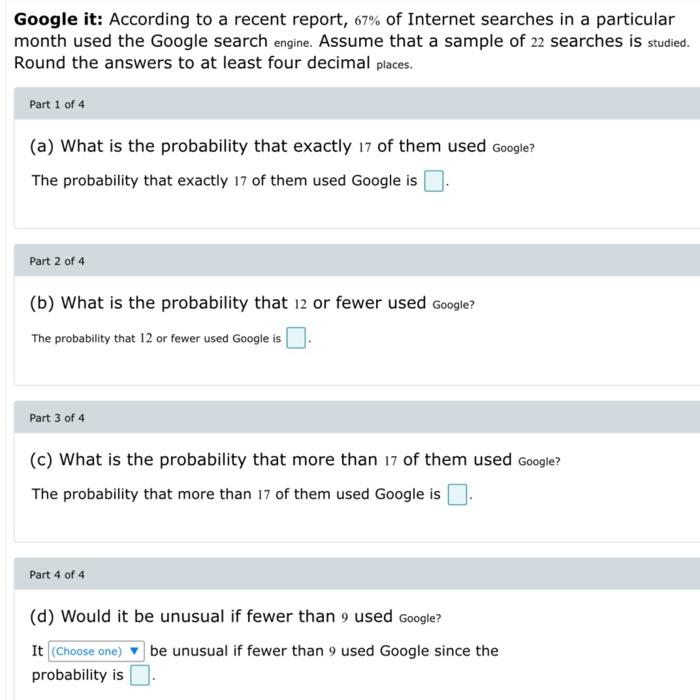Viewport: 700px width, 700px height.
Task: Select the "Part 1 of 4" header
Action: (357, 104)
